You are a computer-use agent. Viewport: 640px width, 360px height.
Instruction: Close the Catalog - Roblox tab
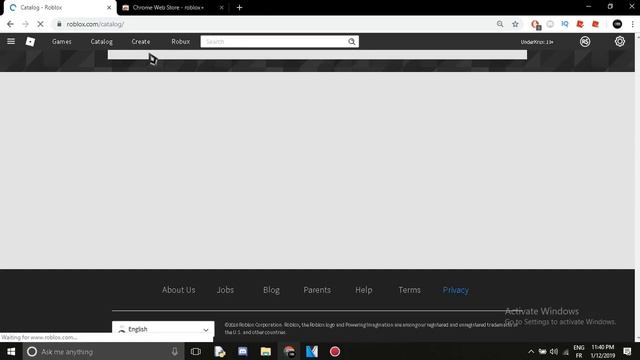click(109, 8)
